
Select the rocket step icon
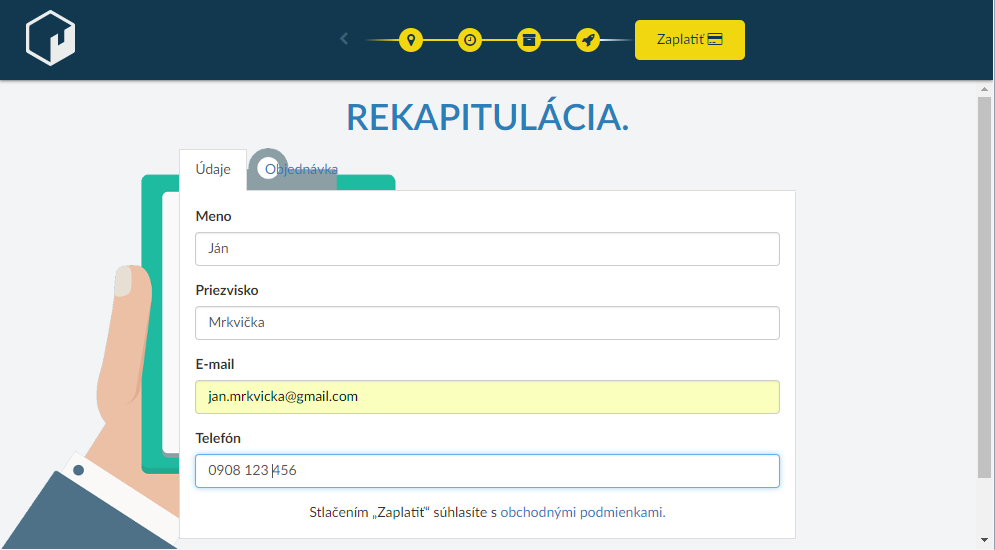[x=588, y=40]
